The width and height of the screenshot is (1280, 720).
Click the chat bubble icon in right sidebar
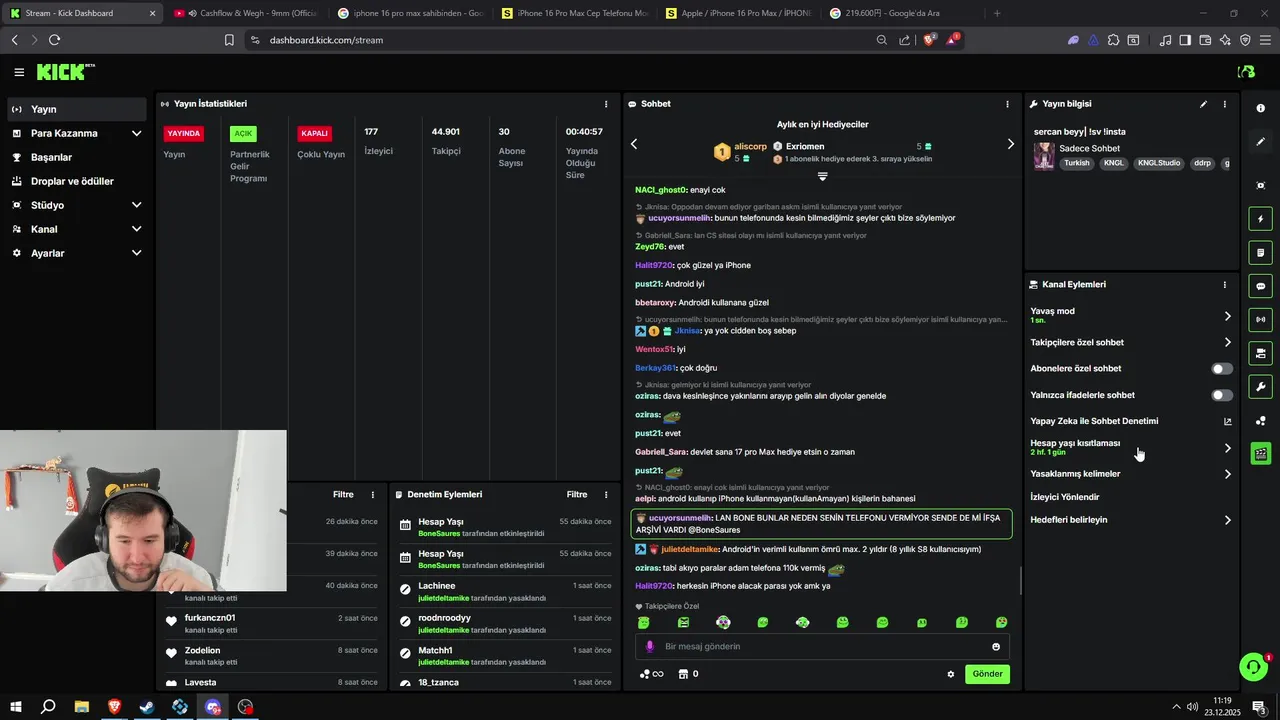pyautogui.click(x=1261, y=286)
